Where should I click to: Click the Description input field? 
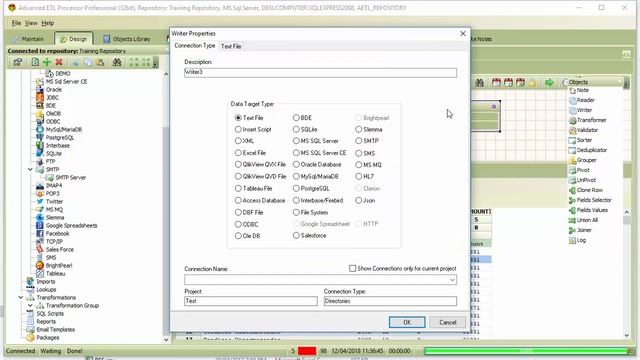click(x=320, y=73)
